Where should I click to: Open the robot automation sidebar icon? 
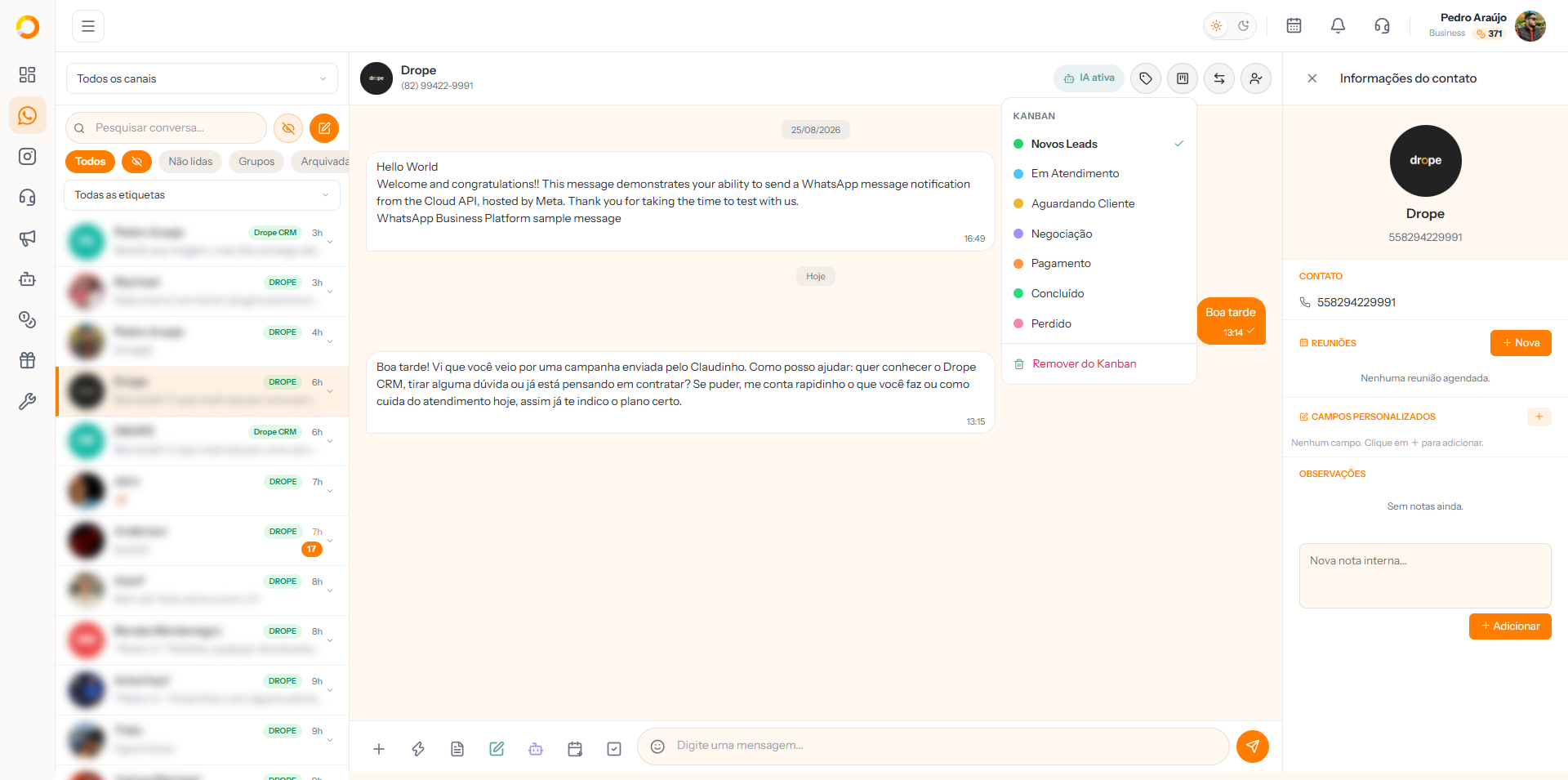(x=27, y=279)
